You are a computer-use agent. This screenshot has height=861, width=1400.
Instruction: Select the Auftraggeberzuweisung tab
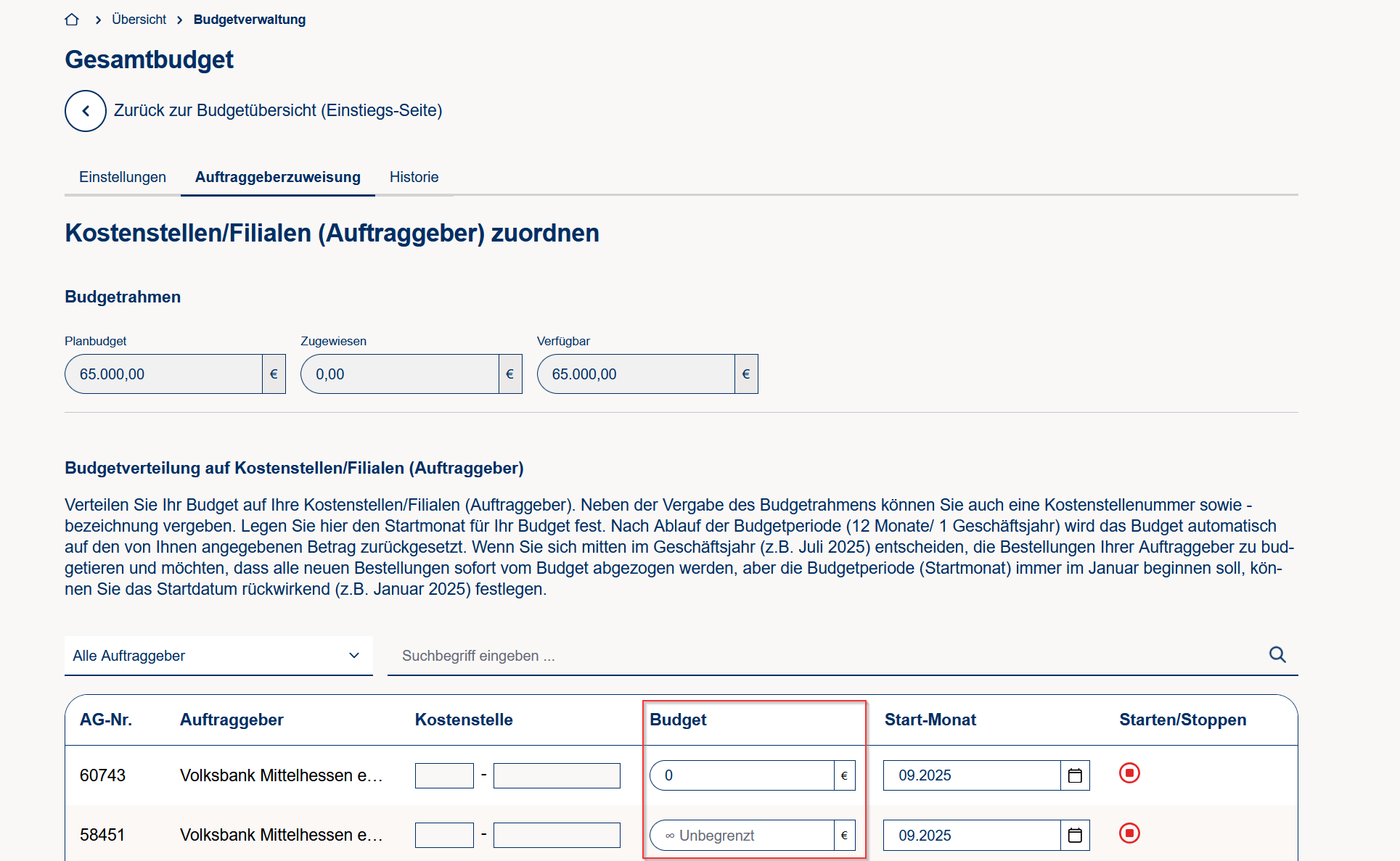point(277,177)
